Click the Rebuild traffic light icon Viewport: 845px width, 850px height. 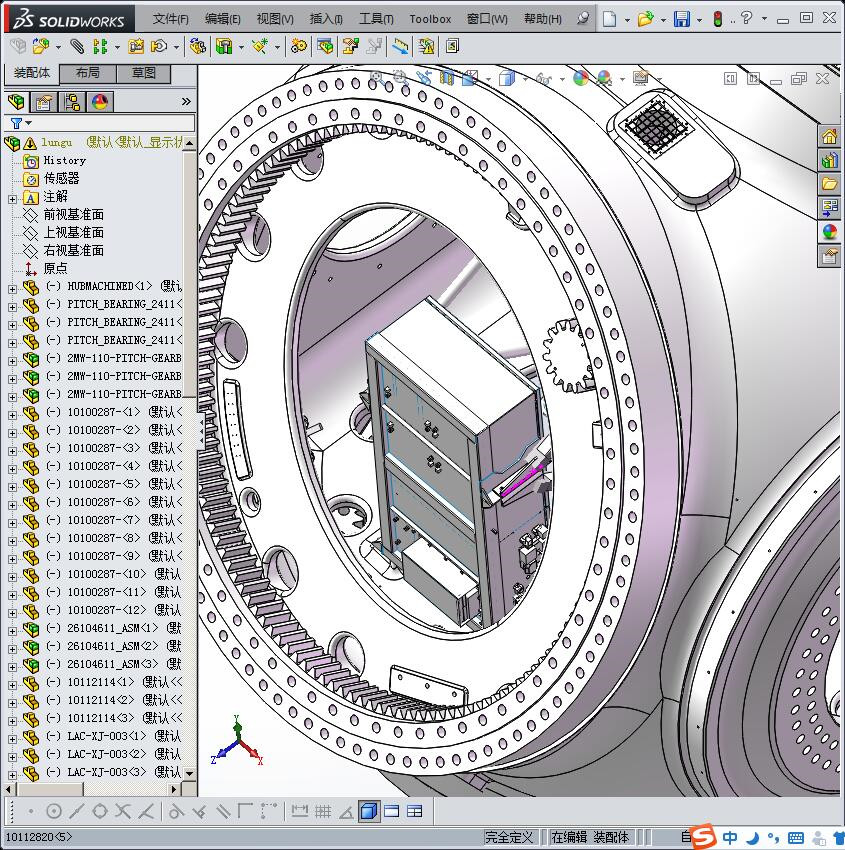click(717, 19)
